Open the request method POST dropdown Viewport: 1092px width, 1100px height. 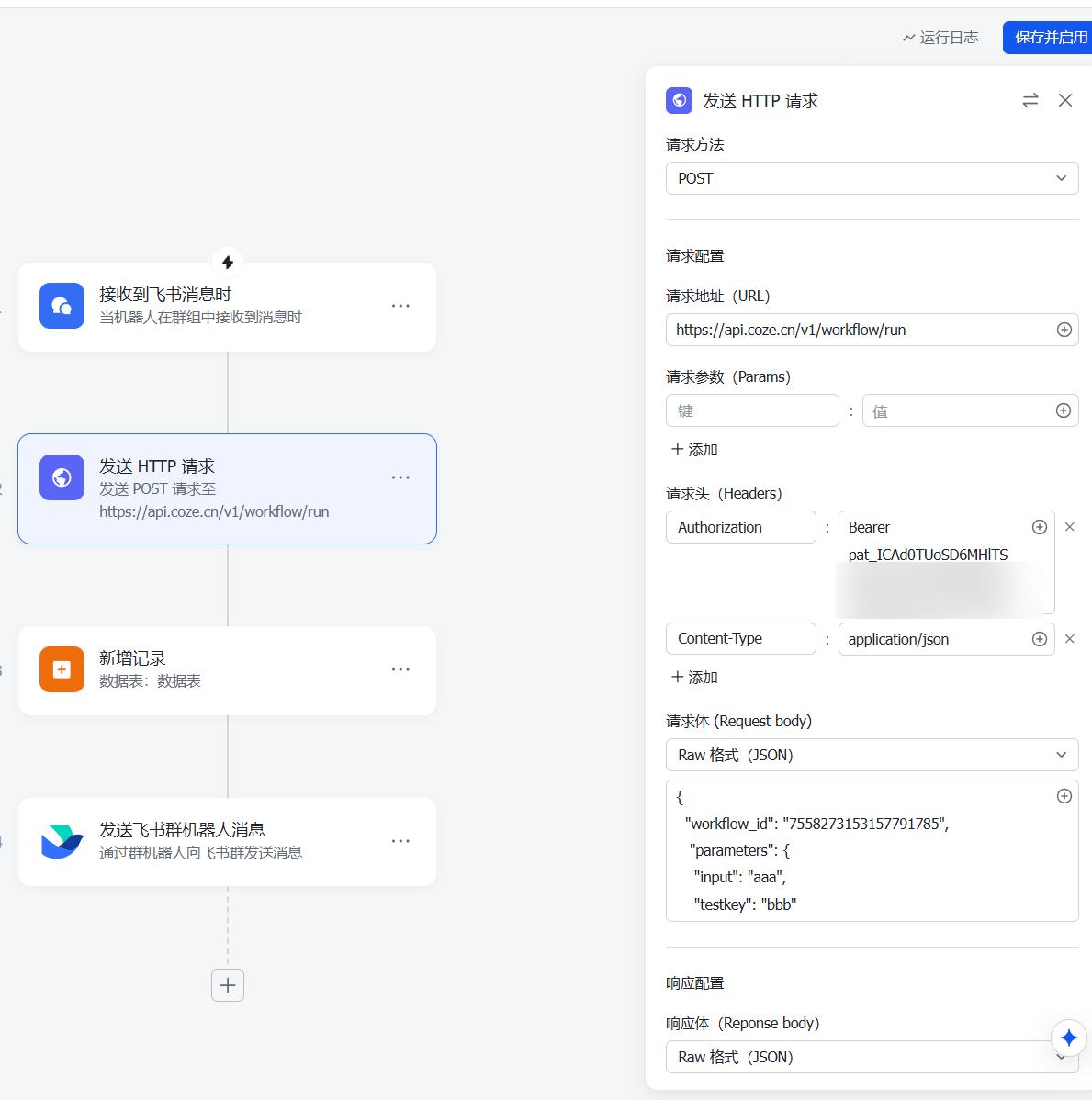pos(872,178)
